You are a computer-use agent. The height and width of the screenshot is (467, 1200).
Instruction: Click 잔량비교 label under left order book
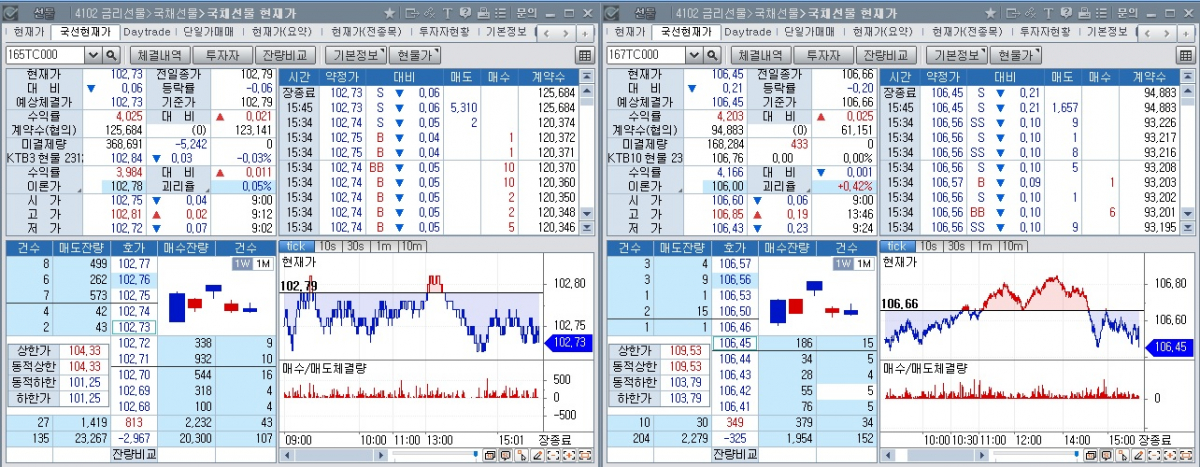point(135,454)
